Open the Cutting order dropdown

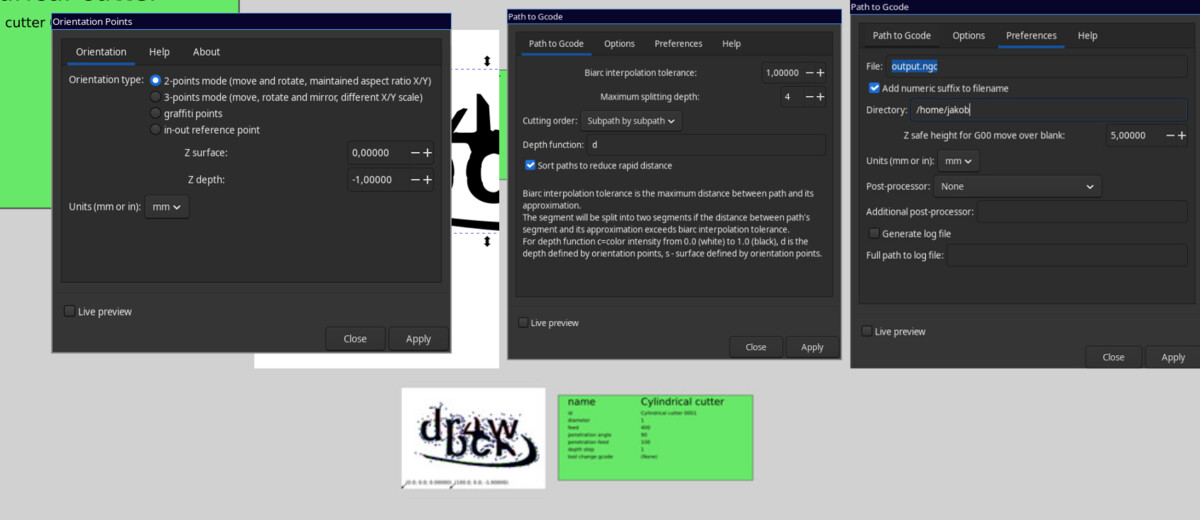[632, 121]
